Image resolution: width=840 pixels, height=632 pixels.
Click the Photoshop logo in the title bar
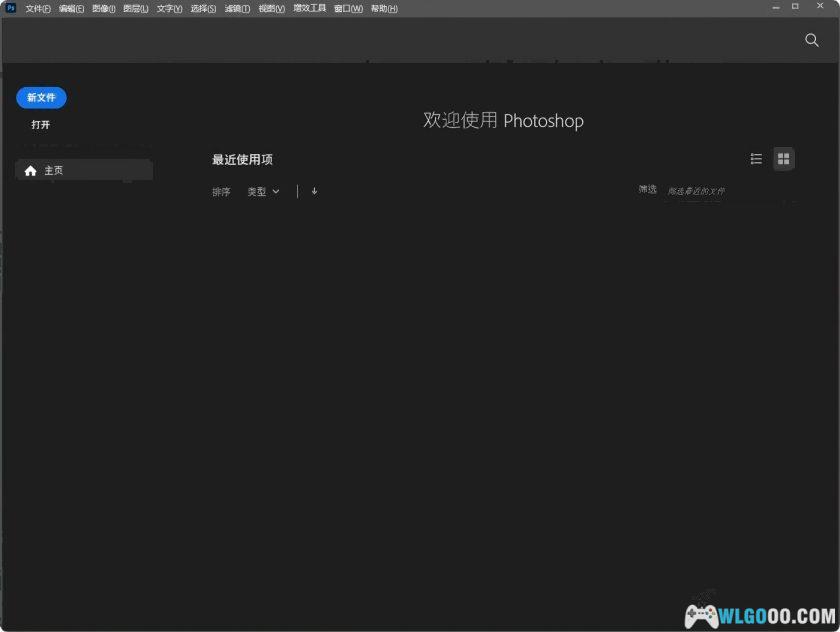(10, 7)
